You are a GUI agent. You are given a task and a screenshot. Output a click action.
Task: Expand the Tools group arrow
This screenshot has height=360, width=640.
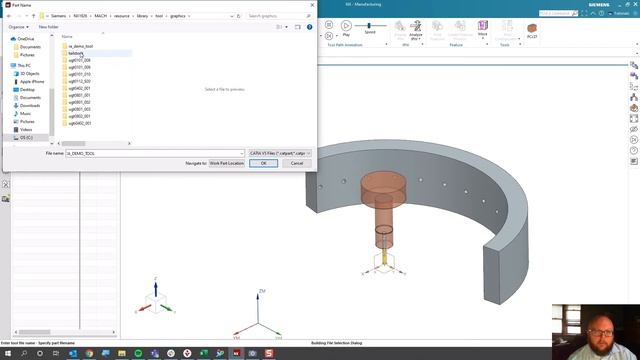[x=520, y=44]
